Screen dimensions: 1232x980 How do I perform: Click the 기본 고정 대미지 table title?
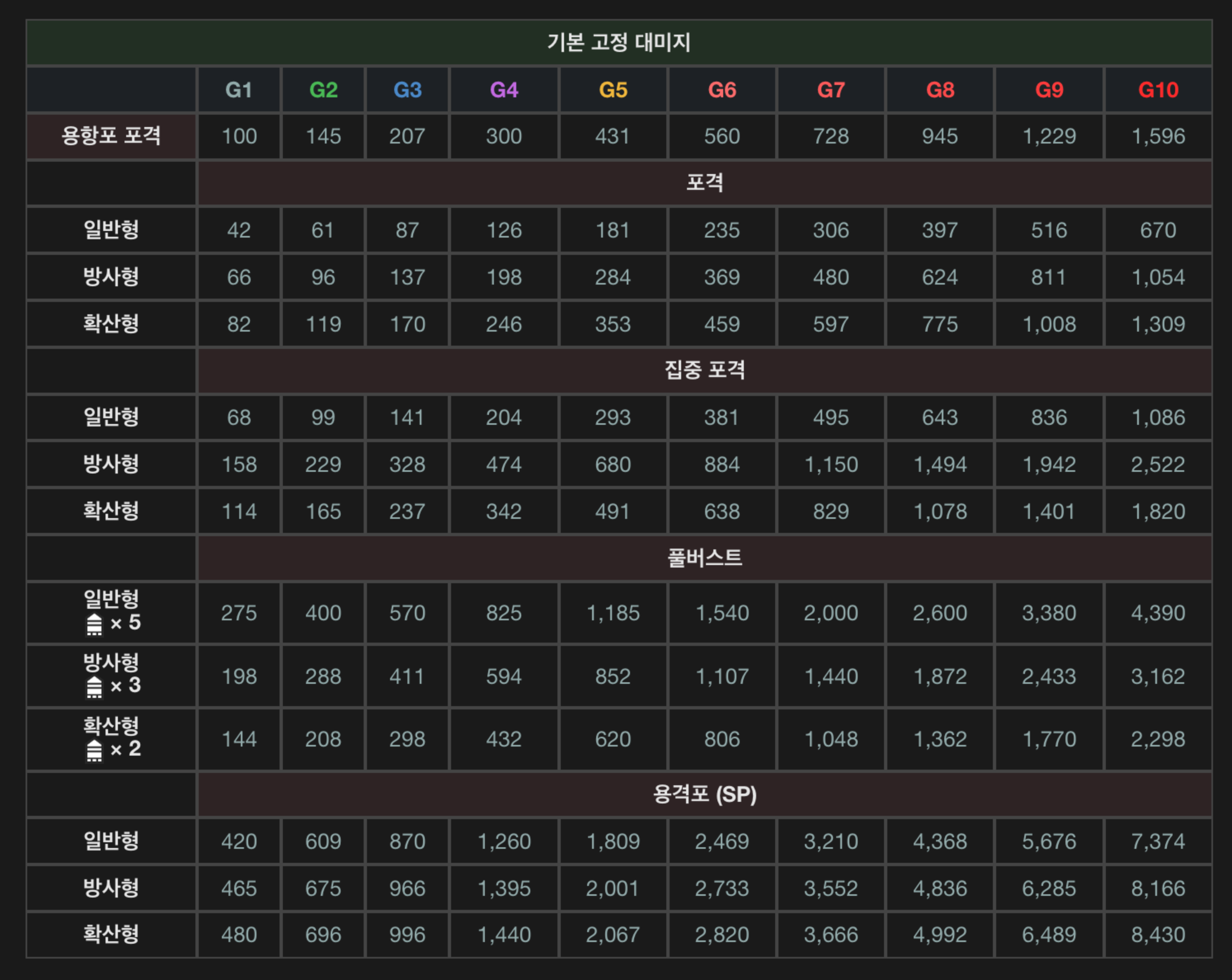(x=619, y=42)
